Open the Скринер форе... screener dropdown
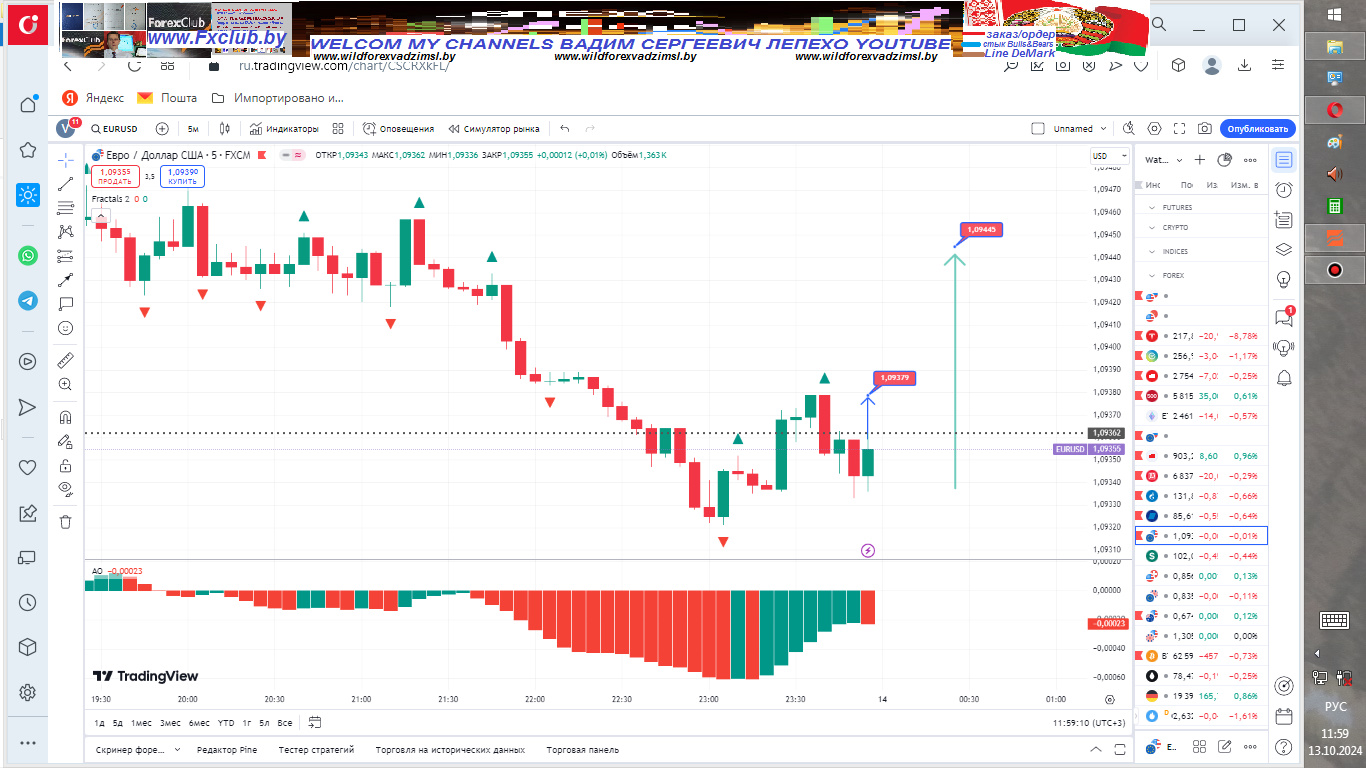1366x768 pixels. (138, 749)
